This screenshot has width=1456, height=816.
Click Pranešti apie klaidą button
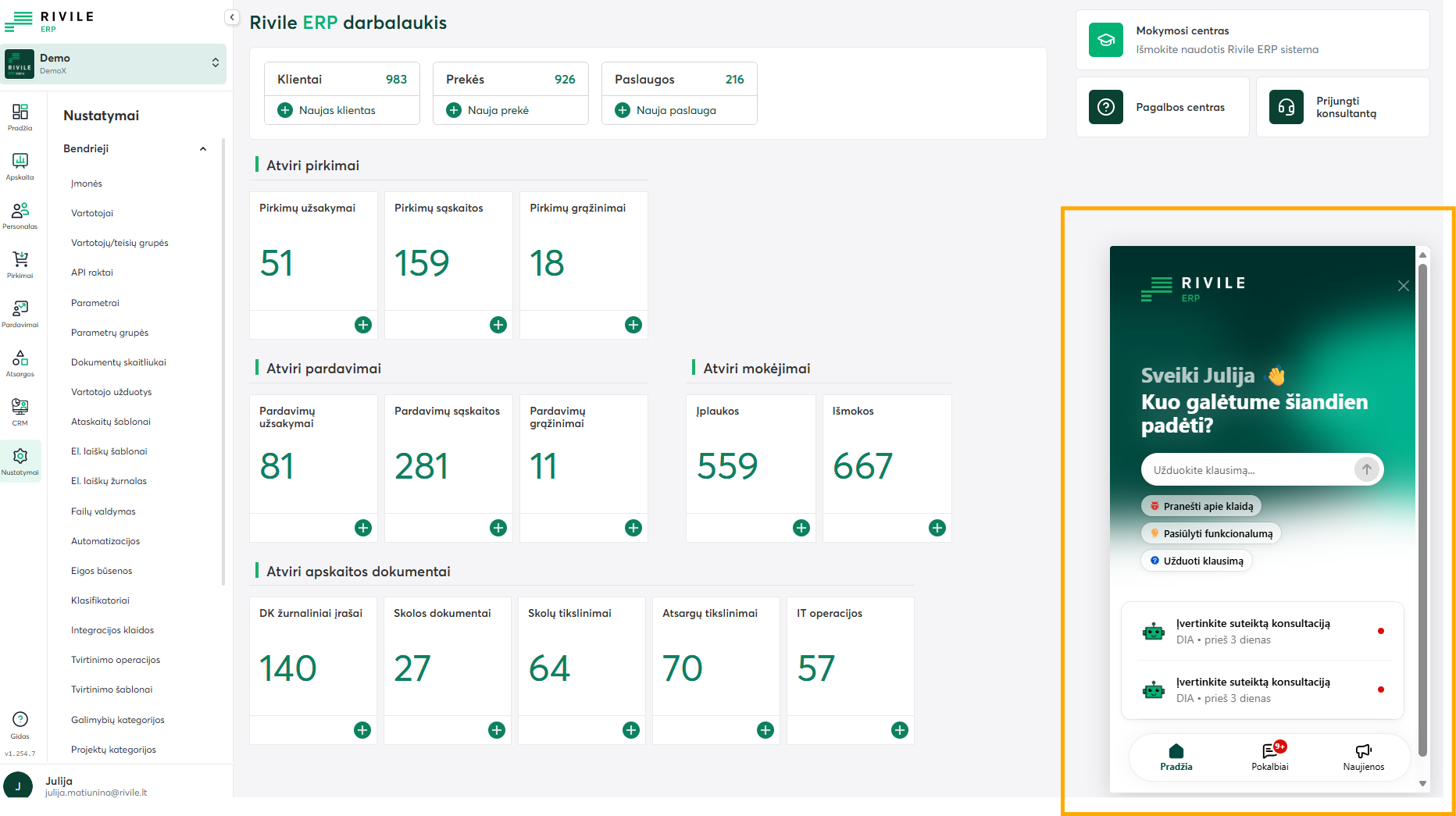pos(1201,506)
